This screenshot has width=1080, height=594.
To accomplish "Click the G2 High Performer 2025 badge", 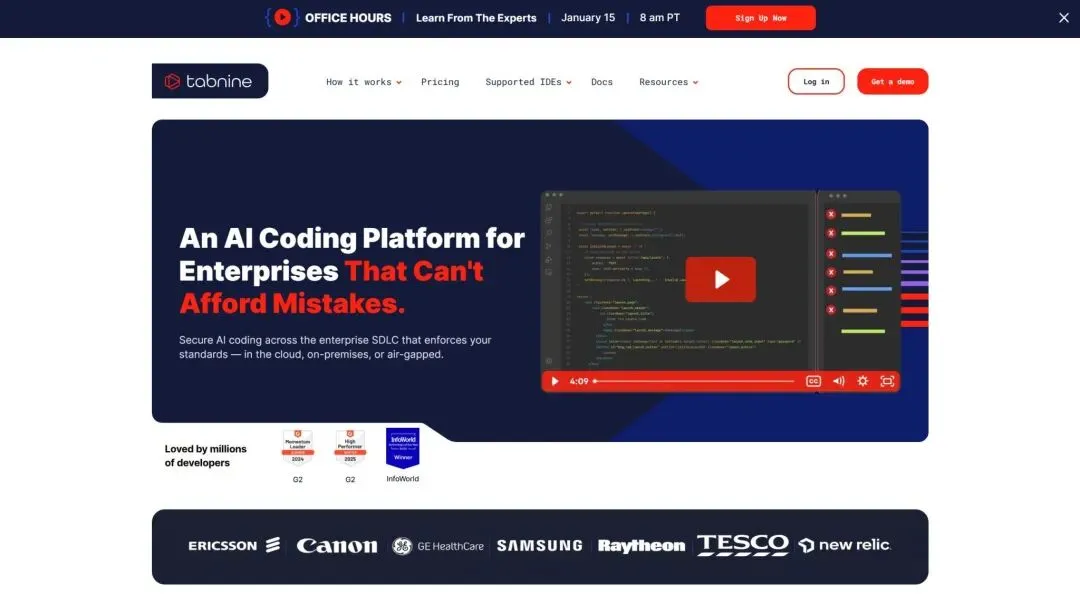I will (x=350, y=448).
